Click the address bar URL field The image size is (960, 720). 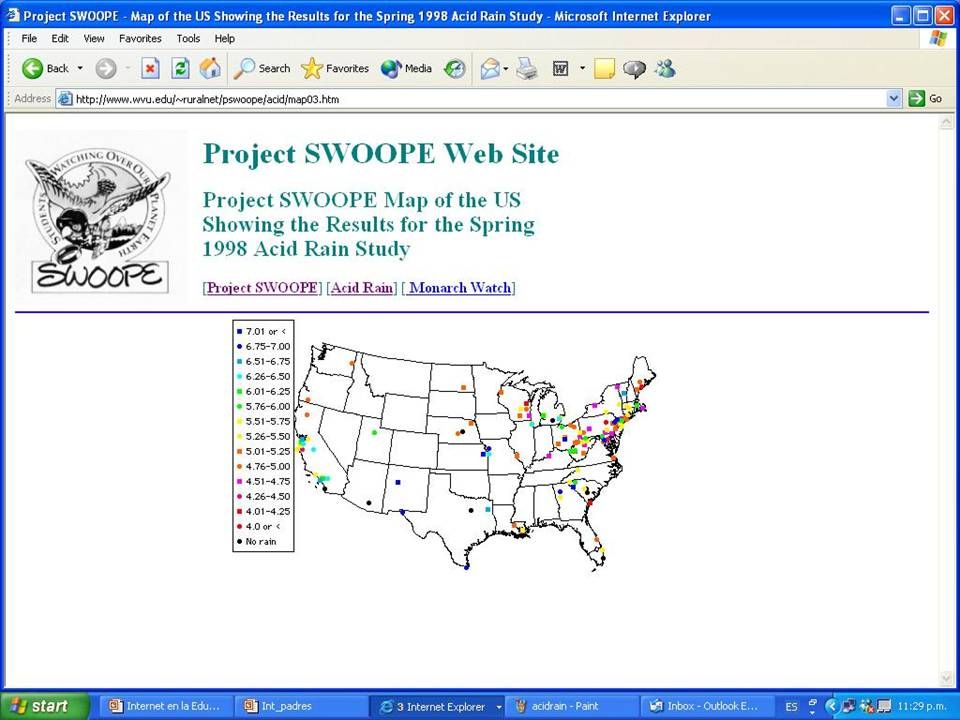pos(479,99)
